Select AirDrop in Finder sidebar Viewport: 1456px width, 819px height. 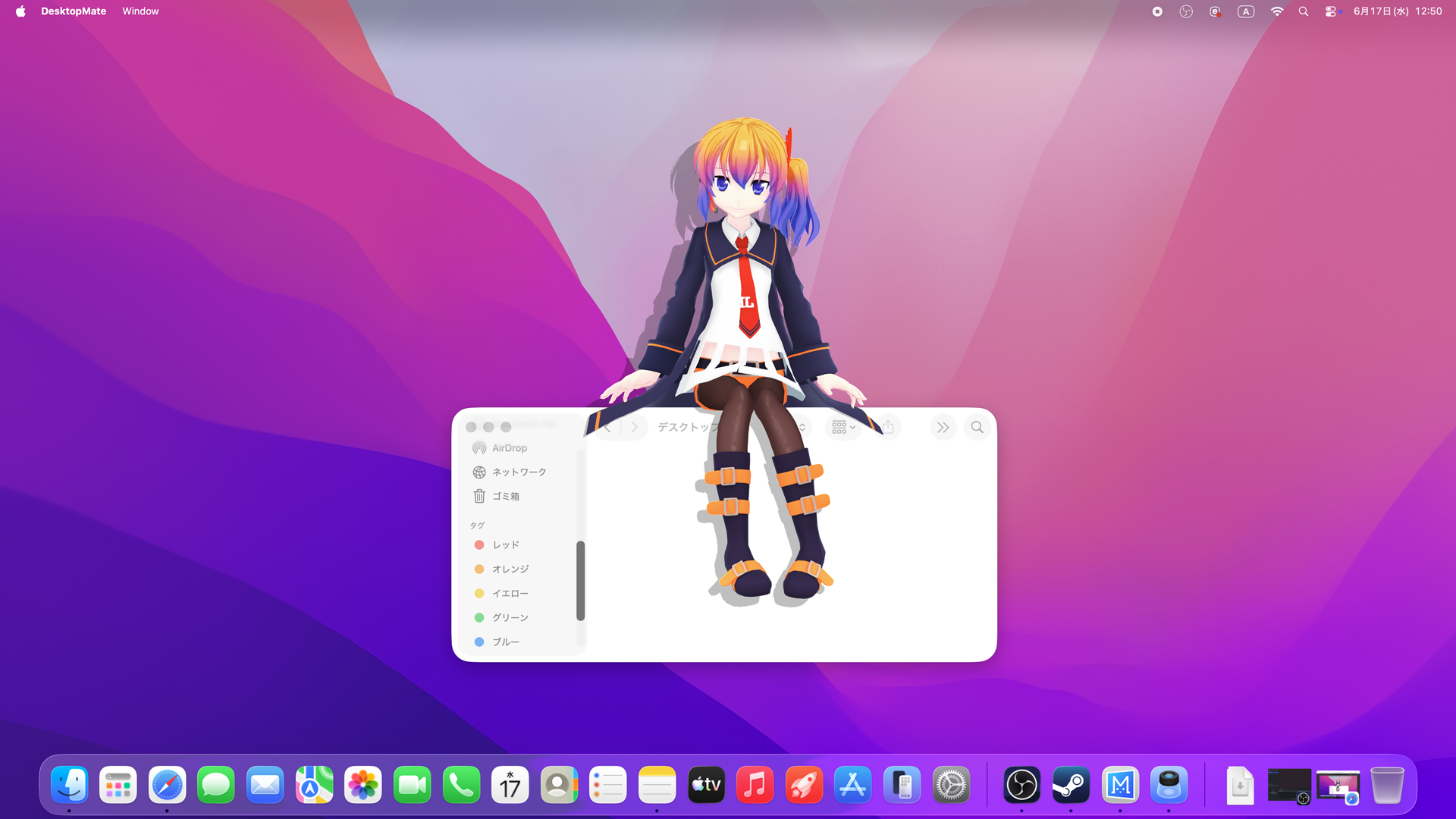[522, 448]
